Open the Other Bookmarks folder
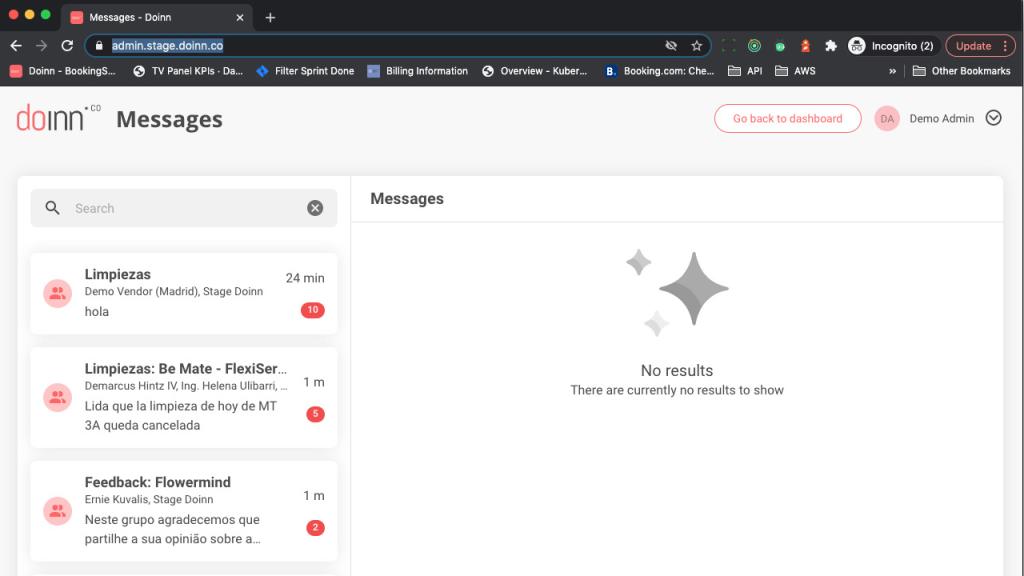Screen dimensions: 1024x576 961,71
